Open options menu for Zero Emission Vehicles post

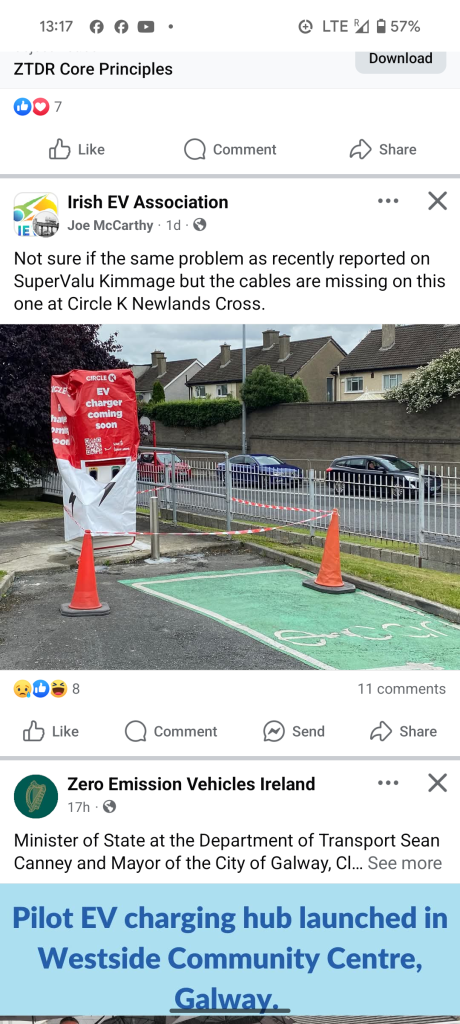coord(388,782)
